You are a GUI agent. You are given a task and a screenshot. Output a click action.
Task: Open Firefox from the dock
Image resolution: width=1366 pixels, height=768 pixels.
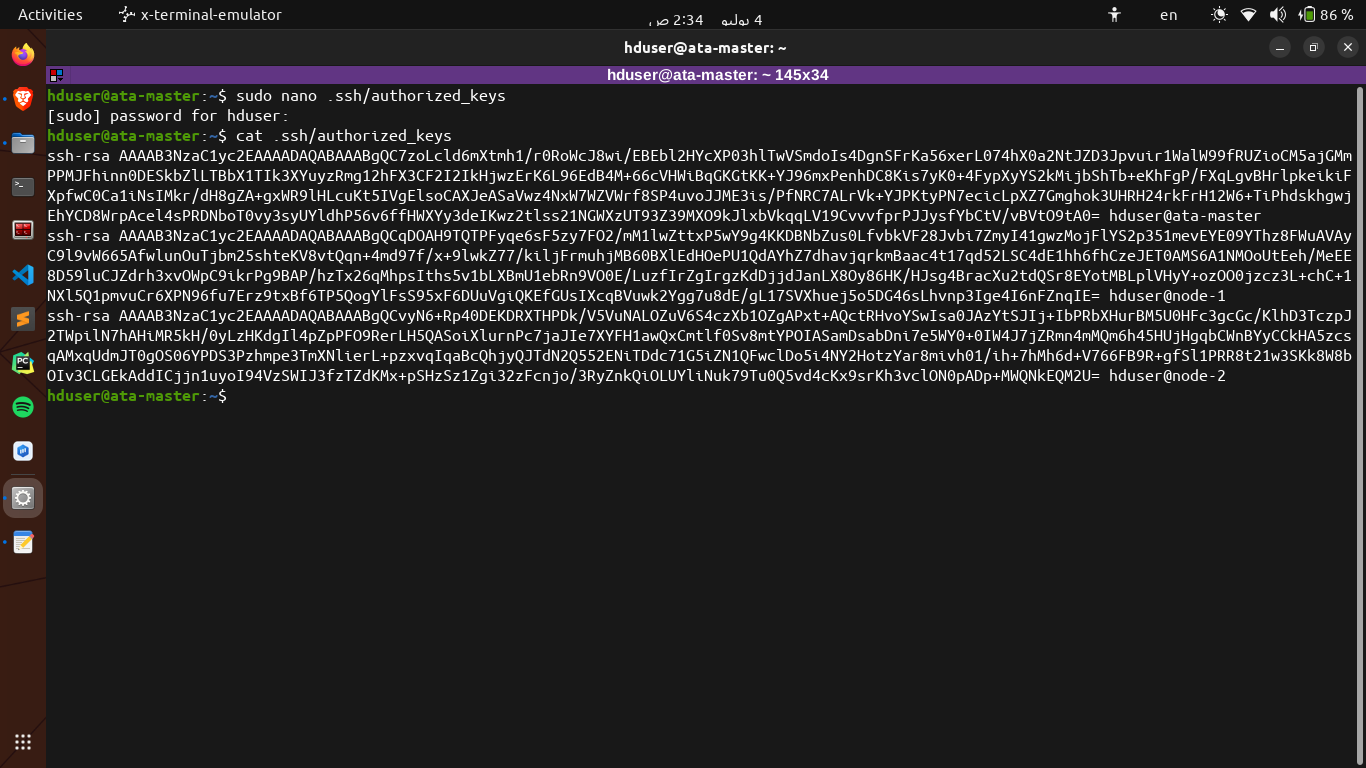pos(22,55)
